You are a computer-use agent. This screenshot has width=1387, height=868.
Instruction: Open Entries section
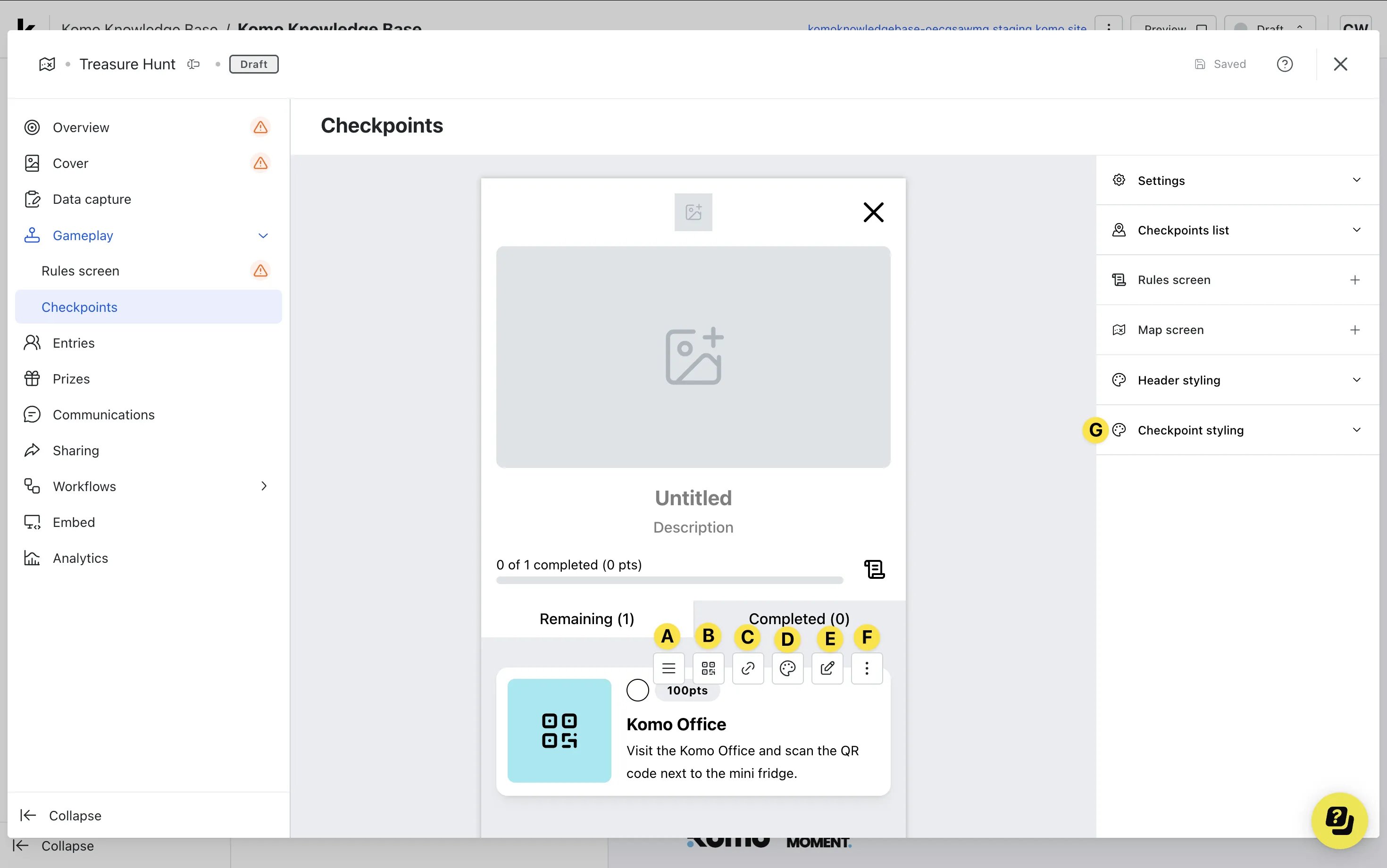[148, 343]
